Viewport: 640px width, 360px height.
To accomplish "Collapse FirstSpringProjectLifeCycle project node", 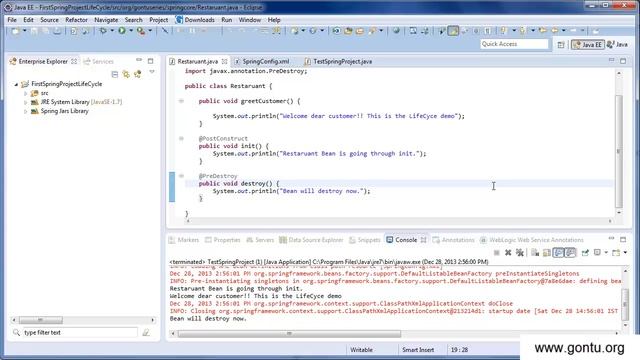I will [x=16, y=84].
